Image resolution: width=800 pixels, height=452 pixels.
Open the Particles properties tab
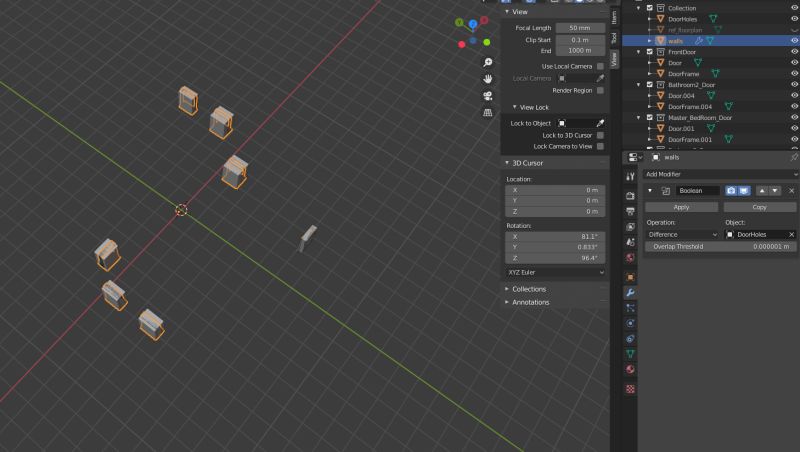tap(630, 308)
